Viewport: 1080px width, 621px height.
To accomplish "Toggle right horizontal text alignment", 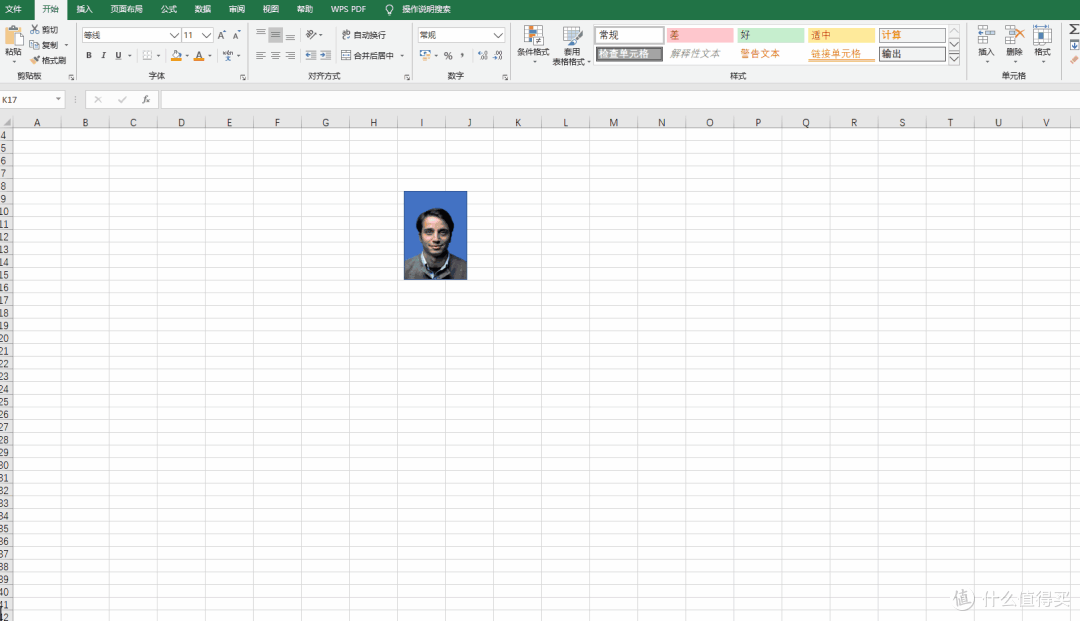I will click(x=291, y=55).
